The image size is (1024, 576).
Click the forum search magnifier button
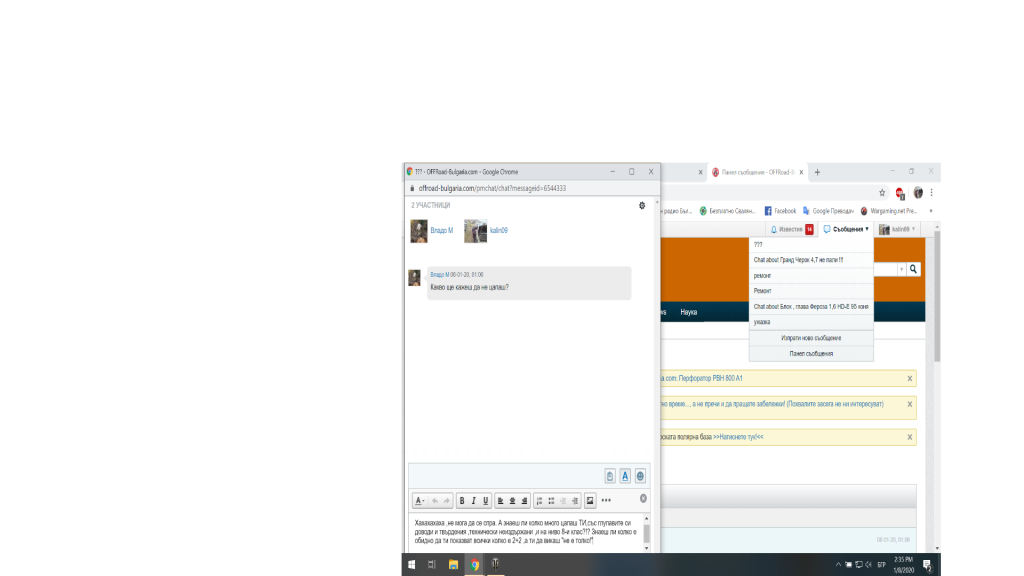[914, 269]
